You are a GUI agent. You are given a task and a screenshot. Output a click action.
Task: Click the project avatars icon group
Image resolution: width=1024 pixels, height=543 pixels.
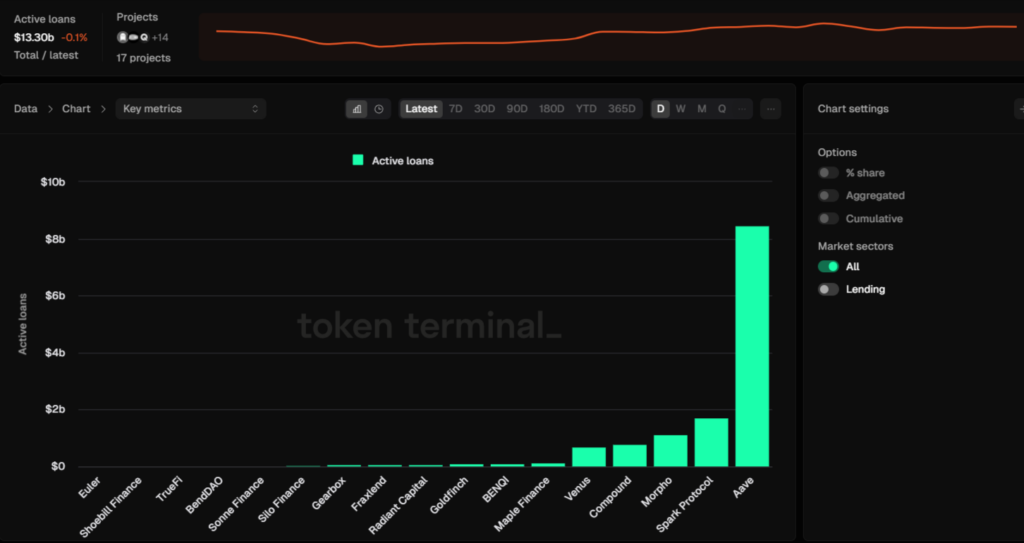click(133, 37)
